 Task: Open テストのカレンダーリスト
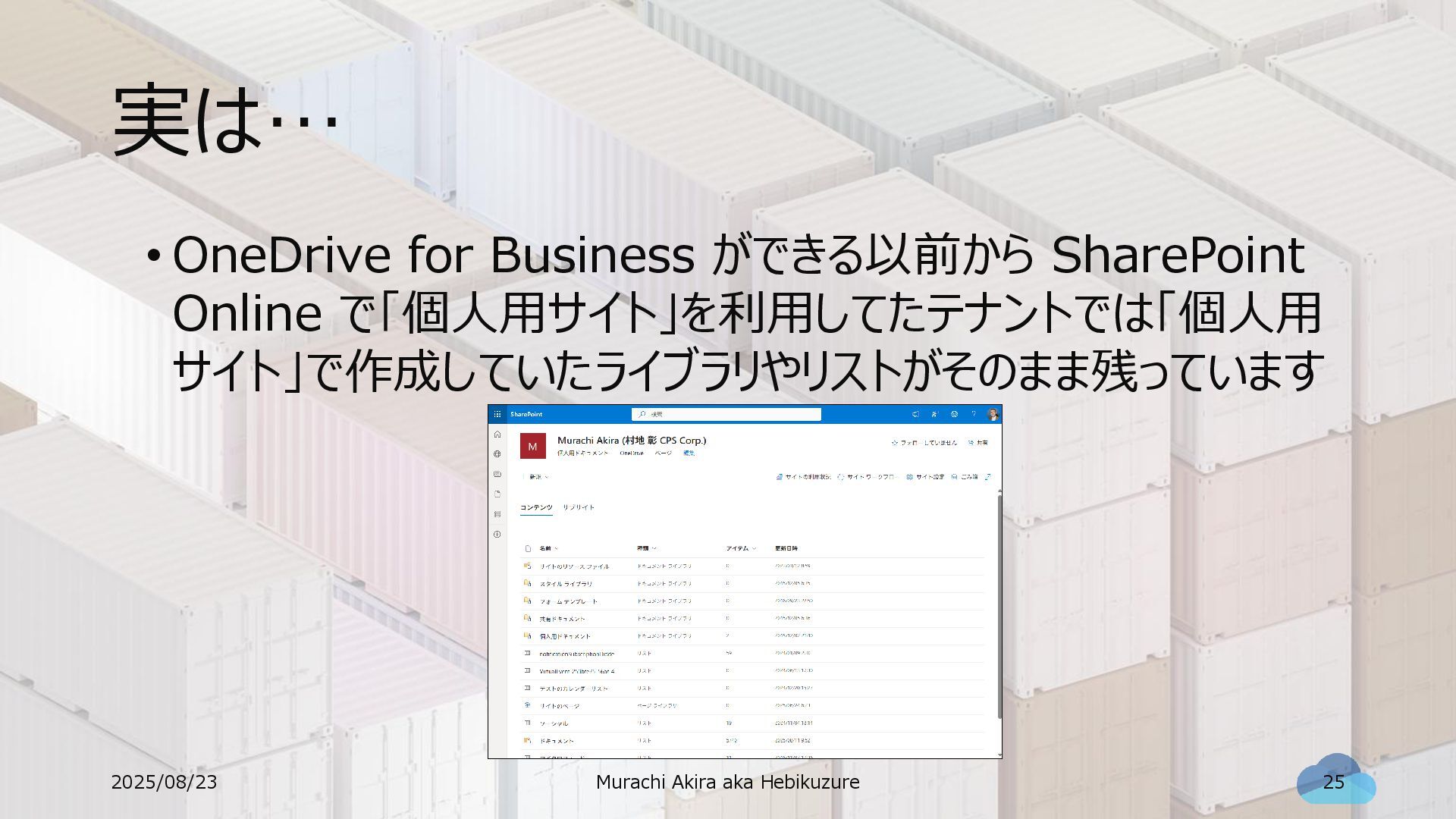tap(574, 689)
